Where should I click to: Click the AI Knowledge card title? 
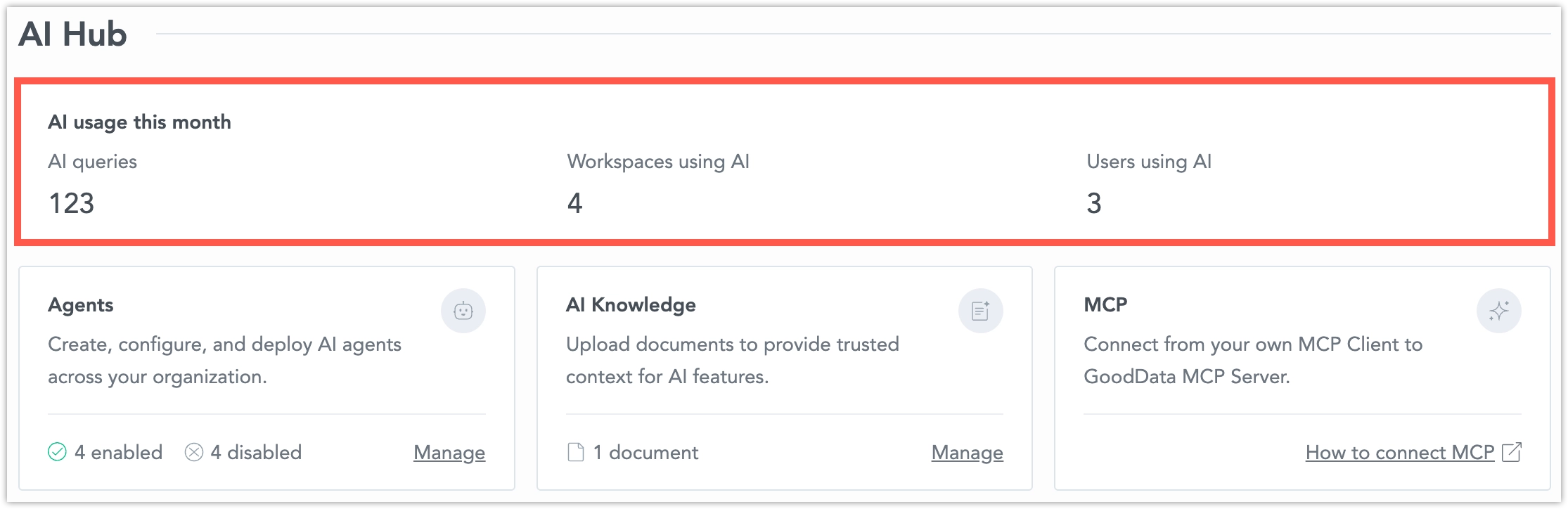[631, 305]
